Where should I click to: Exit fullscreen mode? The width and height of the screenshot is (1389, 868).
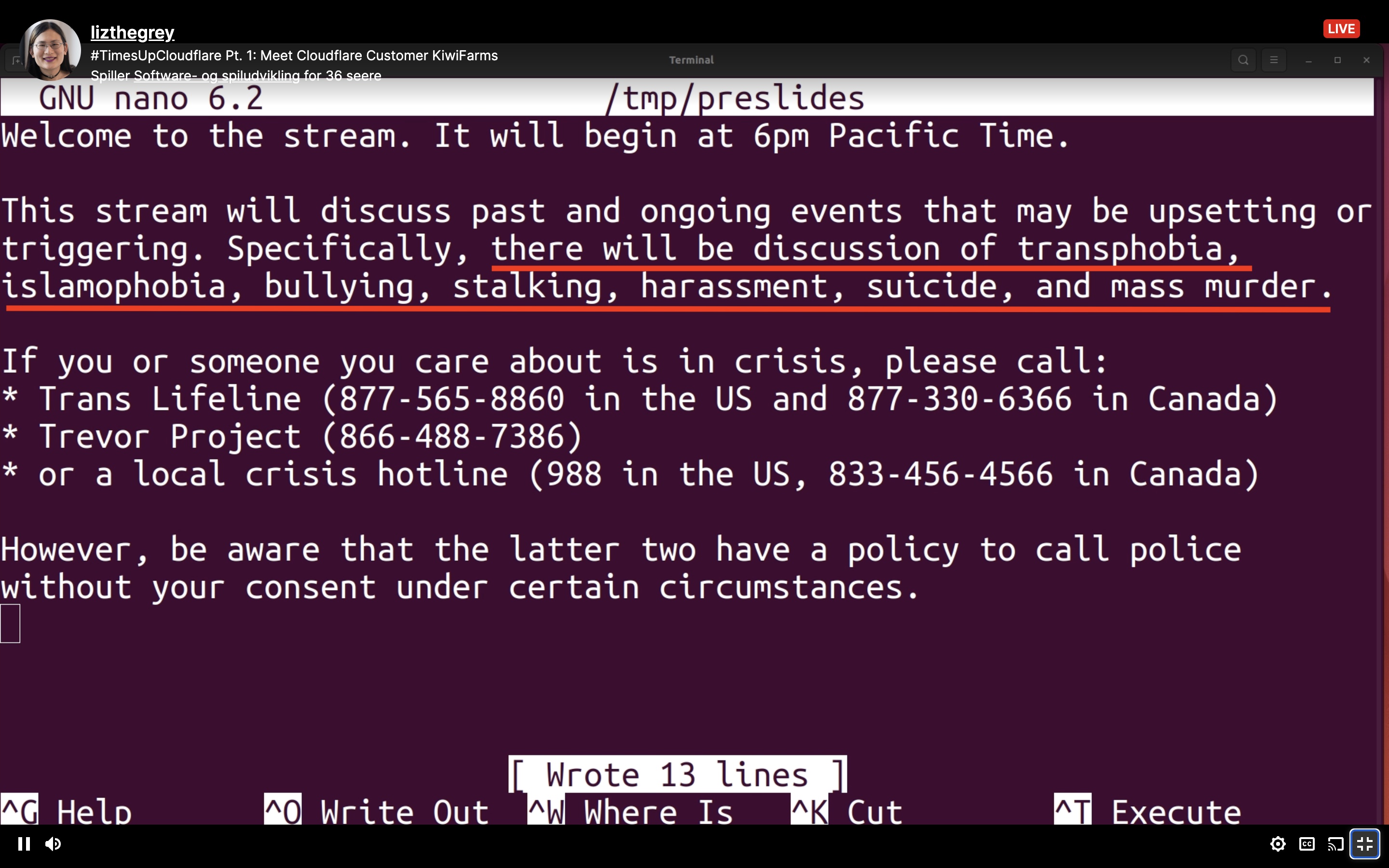coord(1364,844)
